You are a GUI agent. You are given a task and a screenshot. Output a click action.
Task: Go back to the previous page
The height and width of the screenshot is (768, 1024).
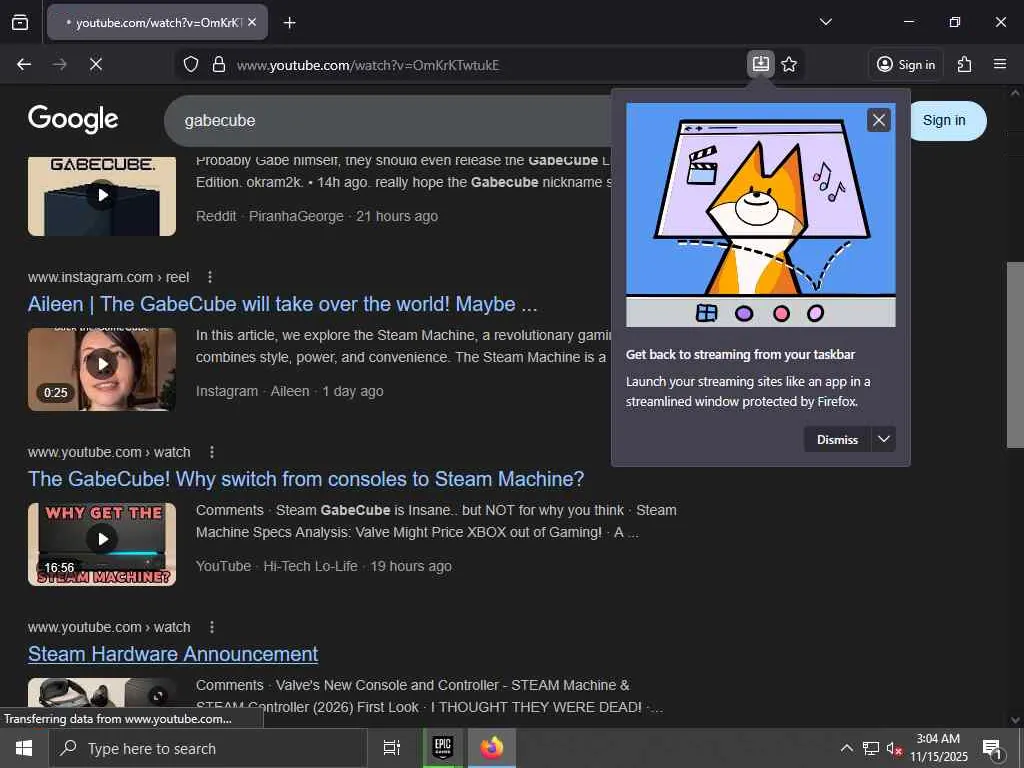(24, 64)
